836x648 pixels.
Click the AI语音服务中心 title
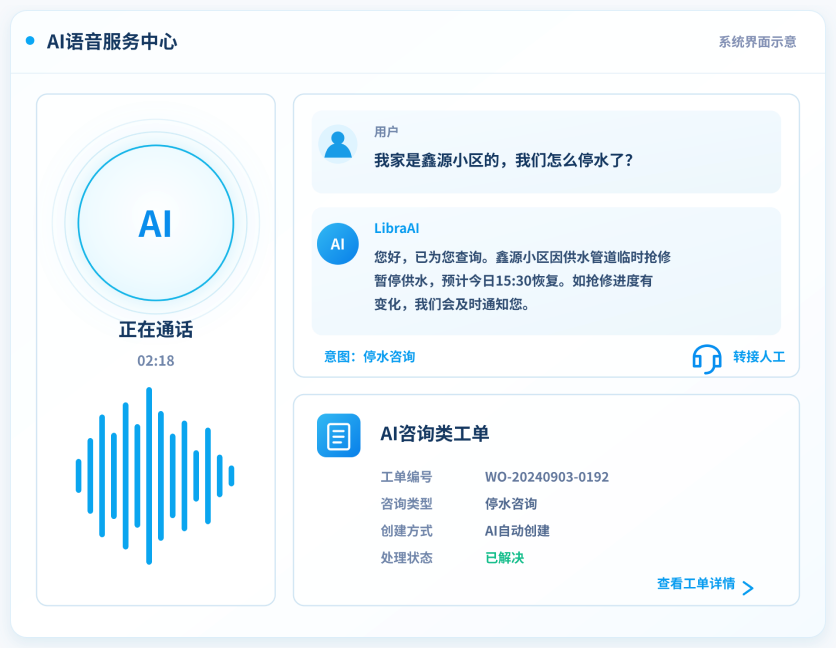112,42
